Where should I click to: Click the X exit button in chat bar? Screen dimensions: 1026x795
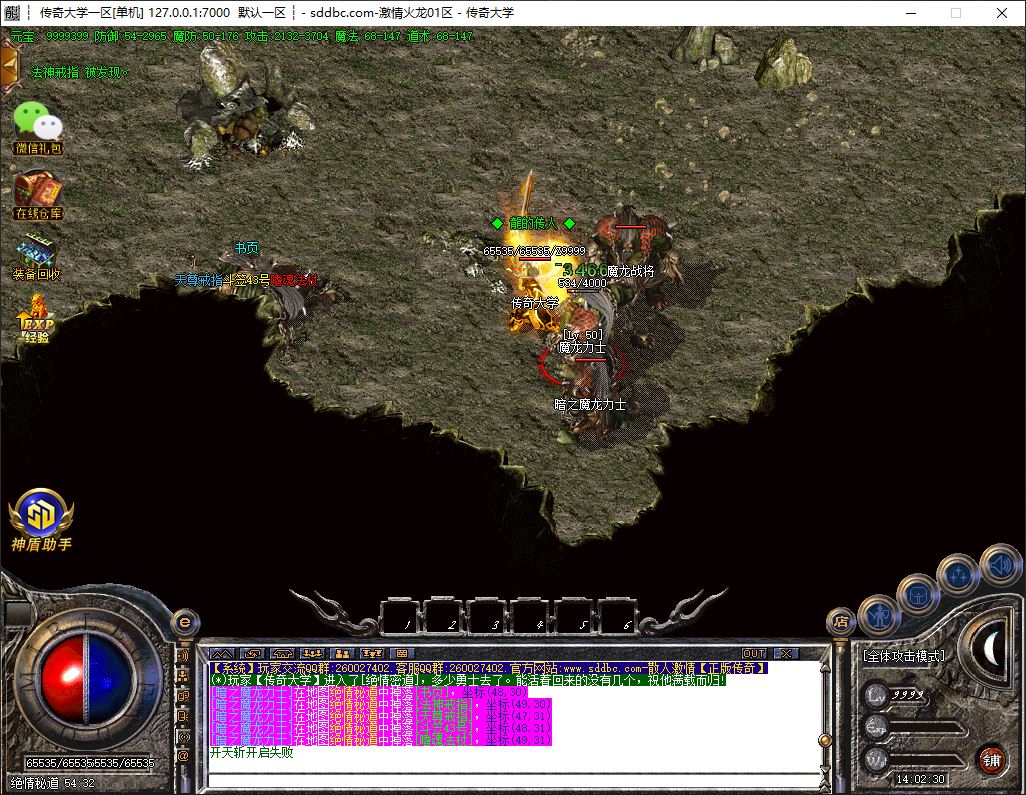[x=786, y=653]
